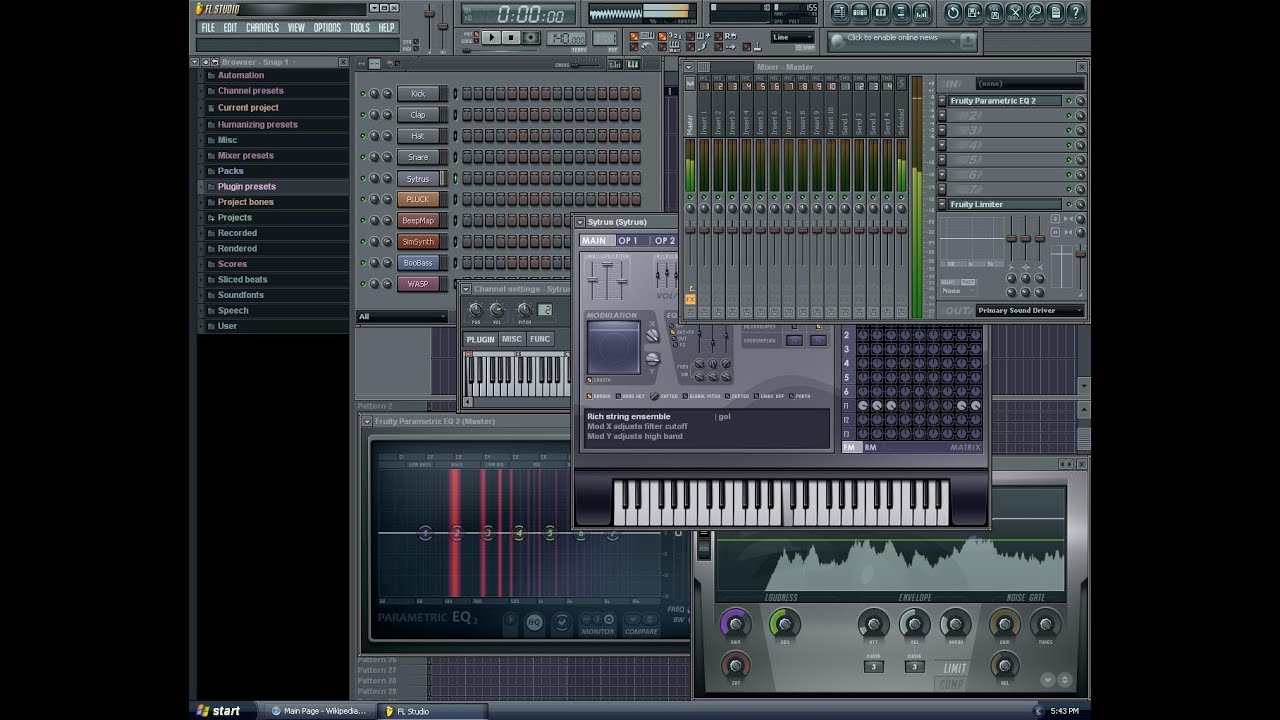Open the Sytrus window options arrow

580,222
